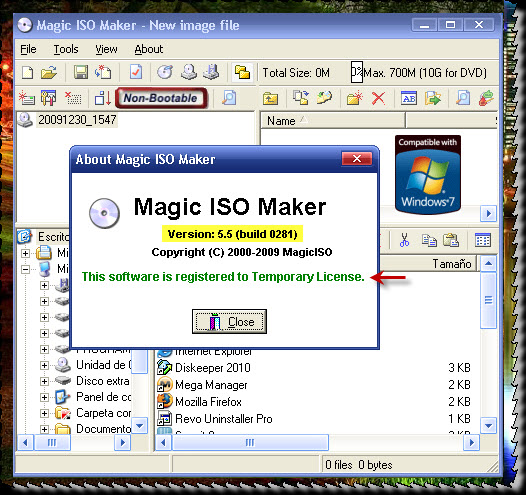This screenshot has width=526, height=495.
Task: Click the red X on About dialog
Action: tap(357, 158)
